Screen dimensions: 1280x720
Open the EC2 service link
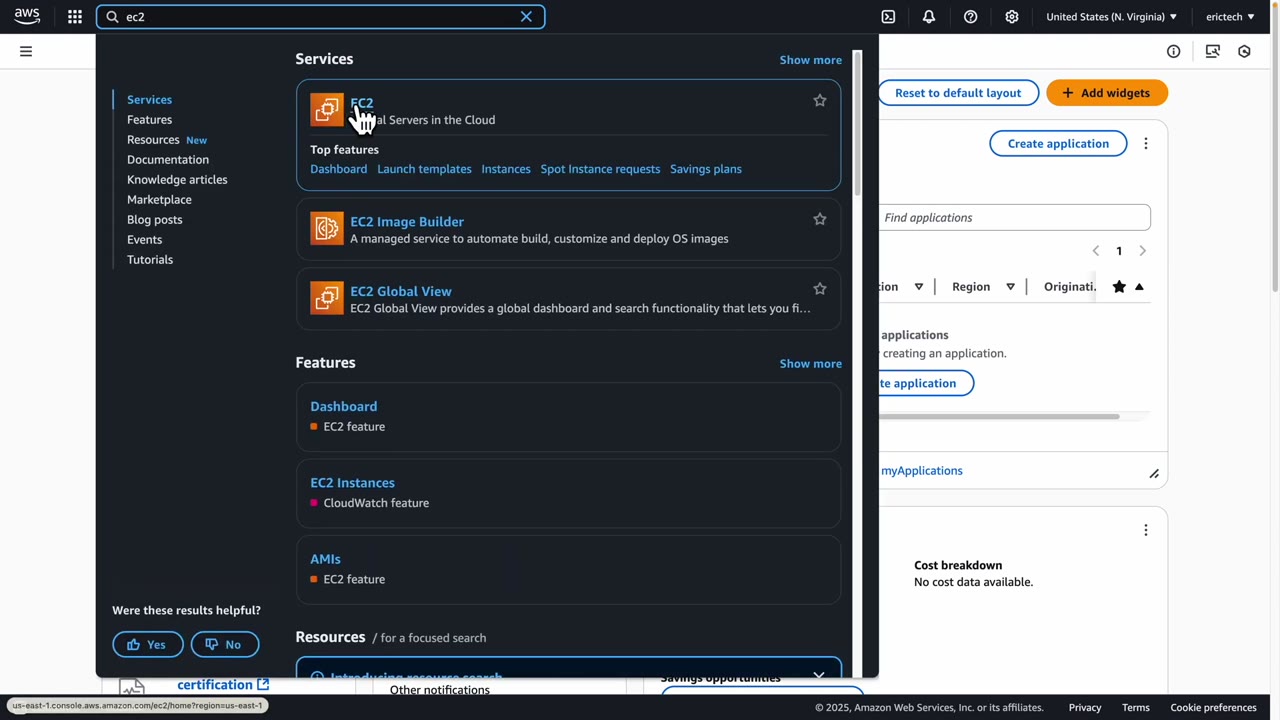362,102
